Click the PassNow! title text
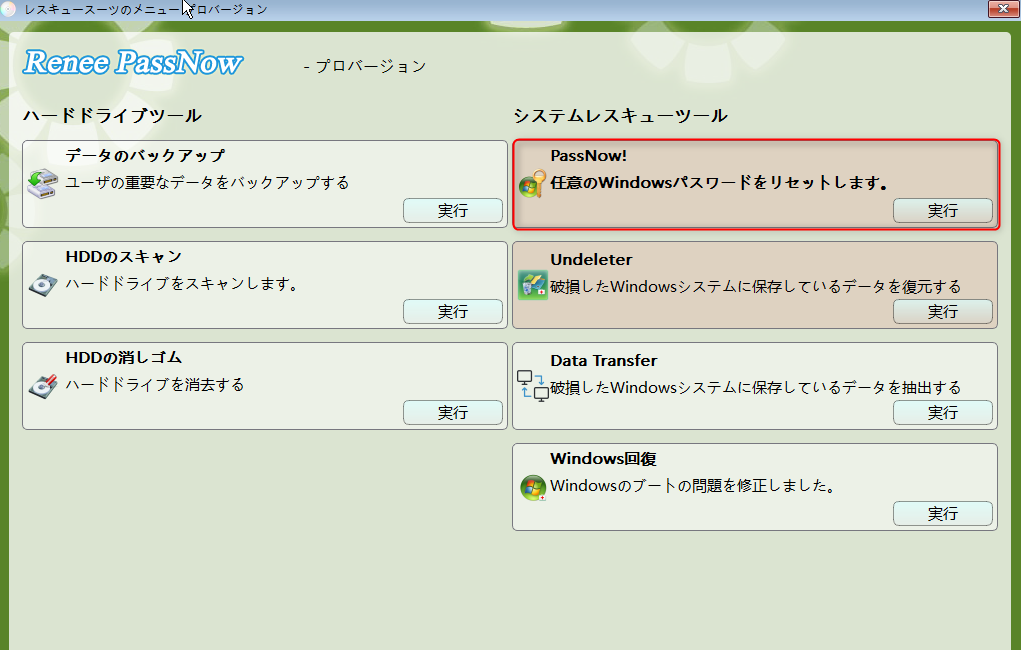 [589, 156]
